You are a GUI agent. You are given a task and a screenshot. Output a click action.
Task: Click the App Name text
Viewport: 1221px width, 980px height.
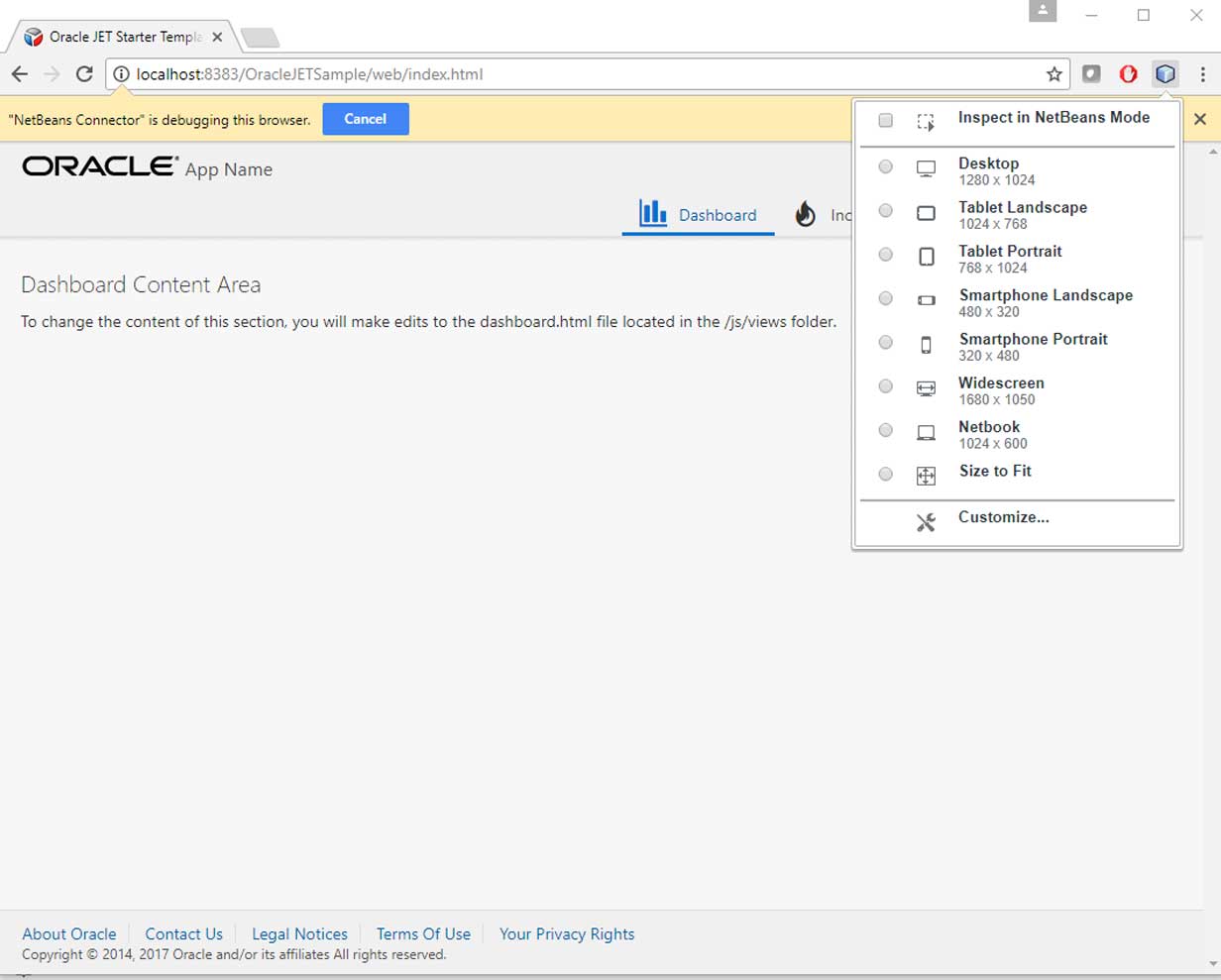228,169
